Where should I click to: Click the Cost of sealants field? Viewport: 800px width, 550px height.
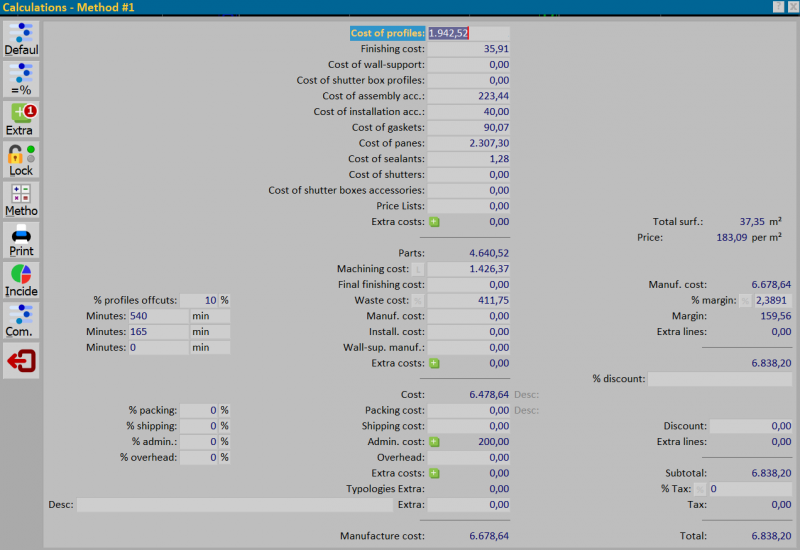[x=468, y=159]
